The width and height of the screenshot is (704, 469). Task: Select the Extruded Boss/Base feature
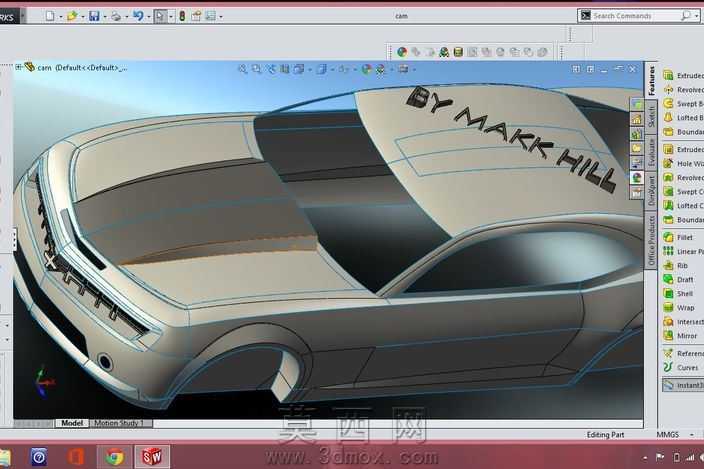[683, 75]
